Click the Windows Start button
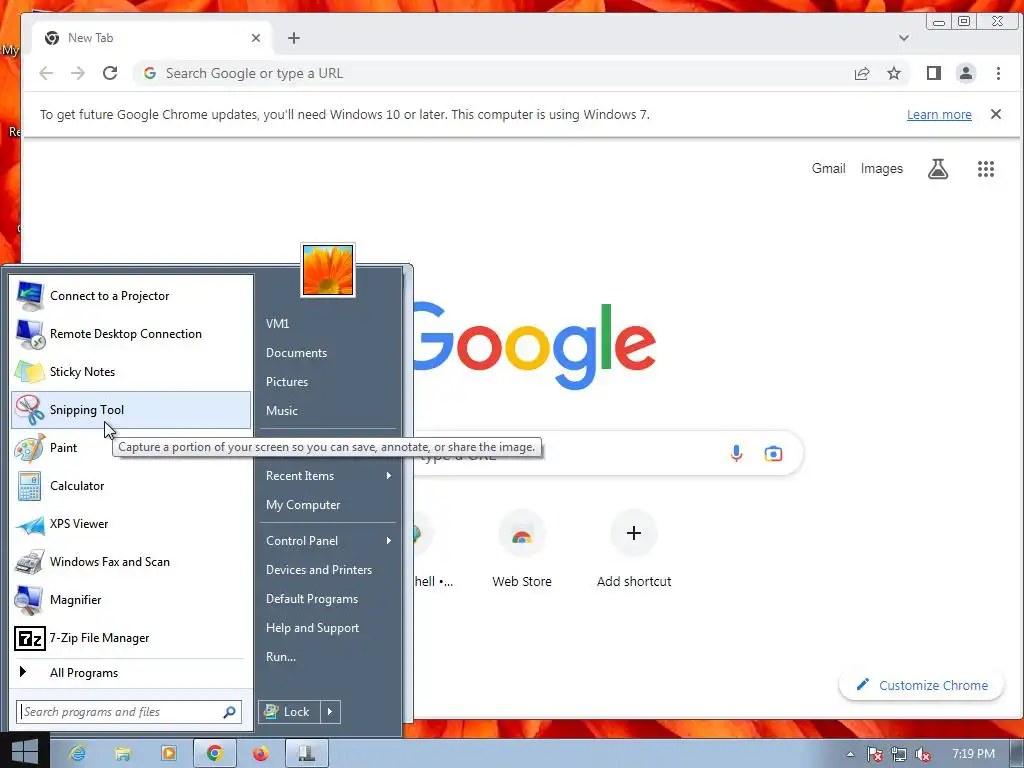This screenshot has width=1024, height=768. tap(24, 752)
